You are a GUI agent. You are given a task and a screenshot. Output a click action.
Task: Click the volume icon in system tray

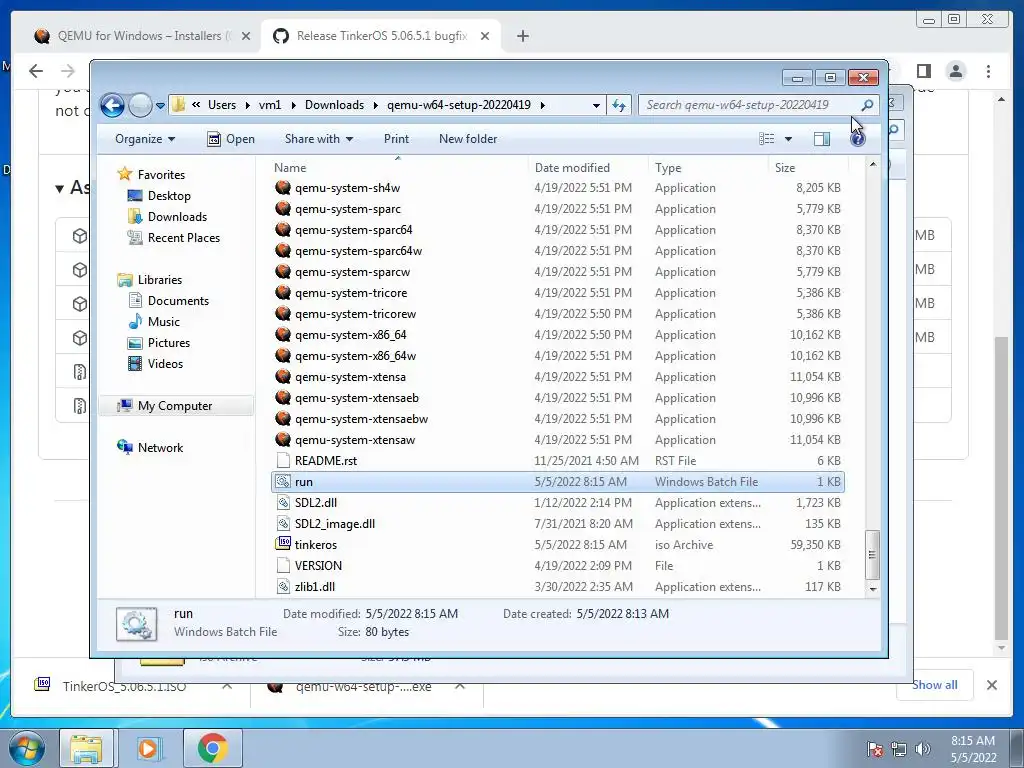[923, 748]
